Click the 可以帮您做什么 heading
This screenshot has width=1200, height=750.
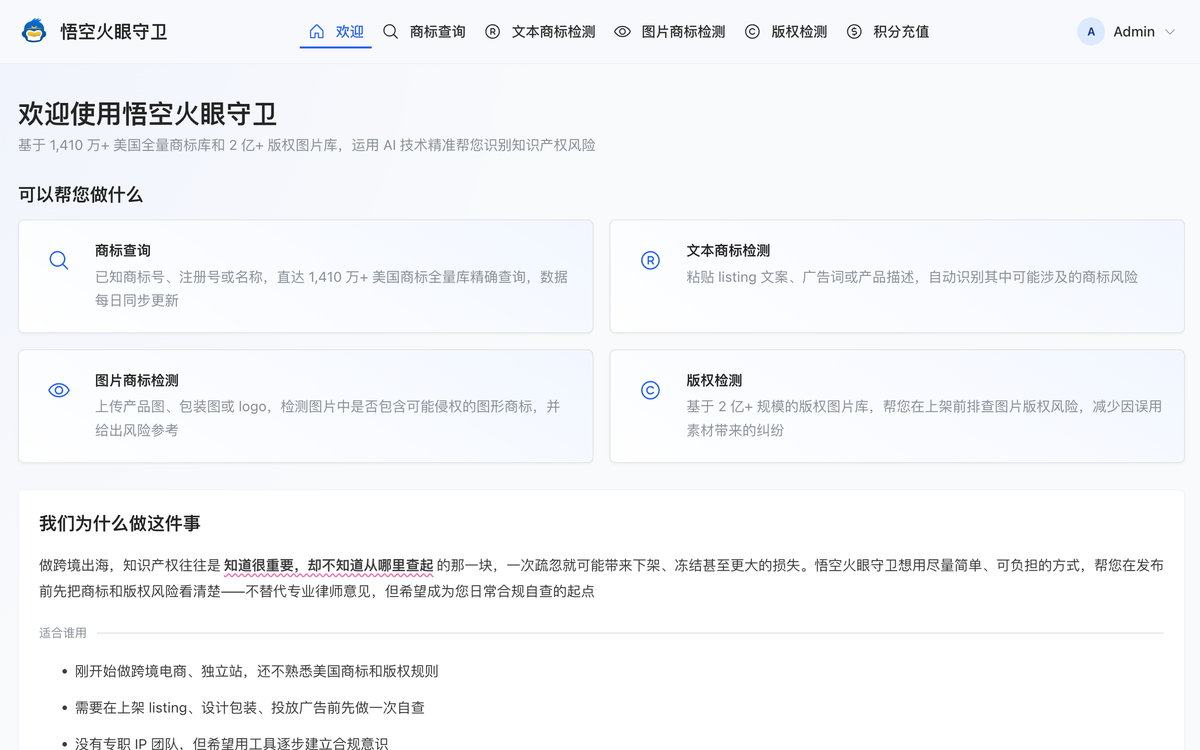(80, 195)
